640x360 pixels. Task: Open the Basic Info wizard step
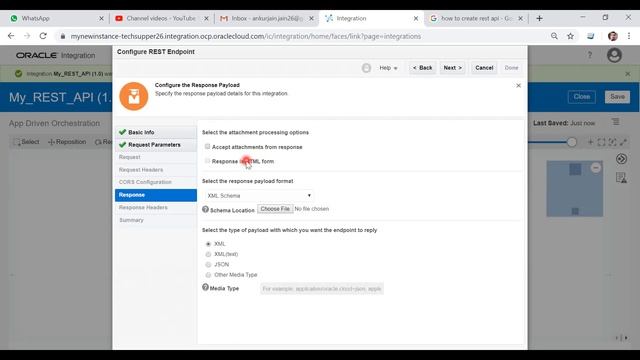click(x=156, y=132)
